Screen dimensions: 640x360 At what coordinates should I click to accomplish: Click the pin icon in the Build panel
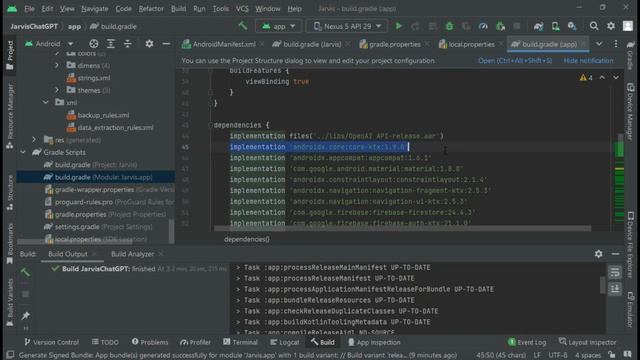[25, 316]
